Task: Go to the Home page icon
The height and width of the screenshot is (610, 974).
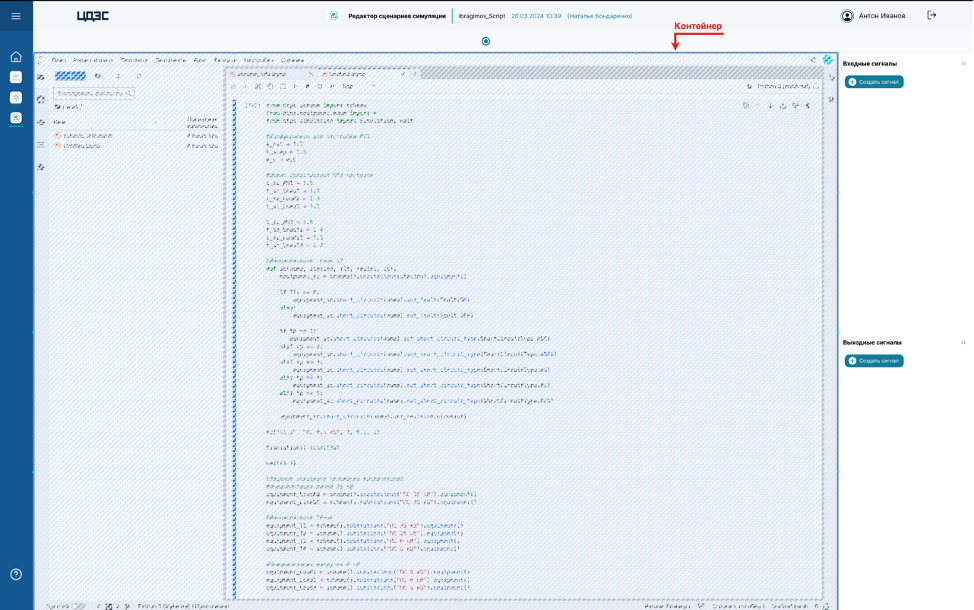Action: point(16,57)
